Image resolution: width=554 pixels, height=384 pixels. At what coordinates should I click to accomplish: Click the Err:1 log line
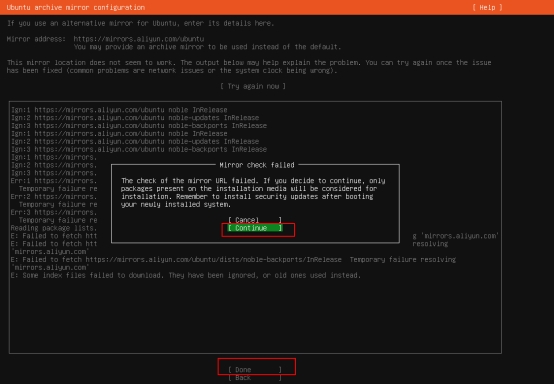[x=54, y=181]
